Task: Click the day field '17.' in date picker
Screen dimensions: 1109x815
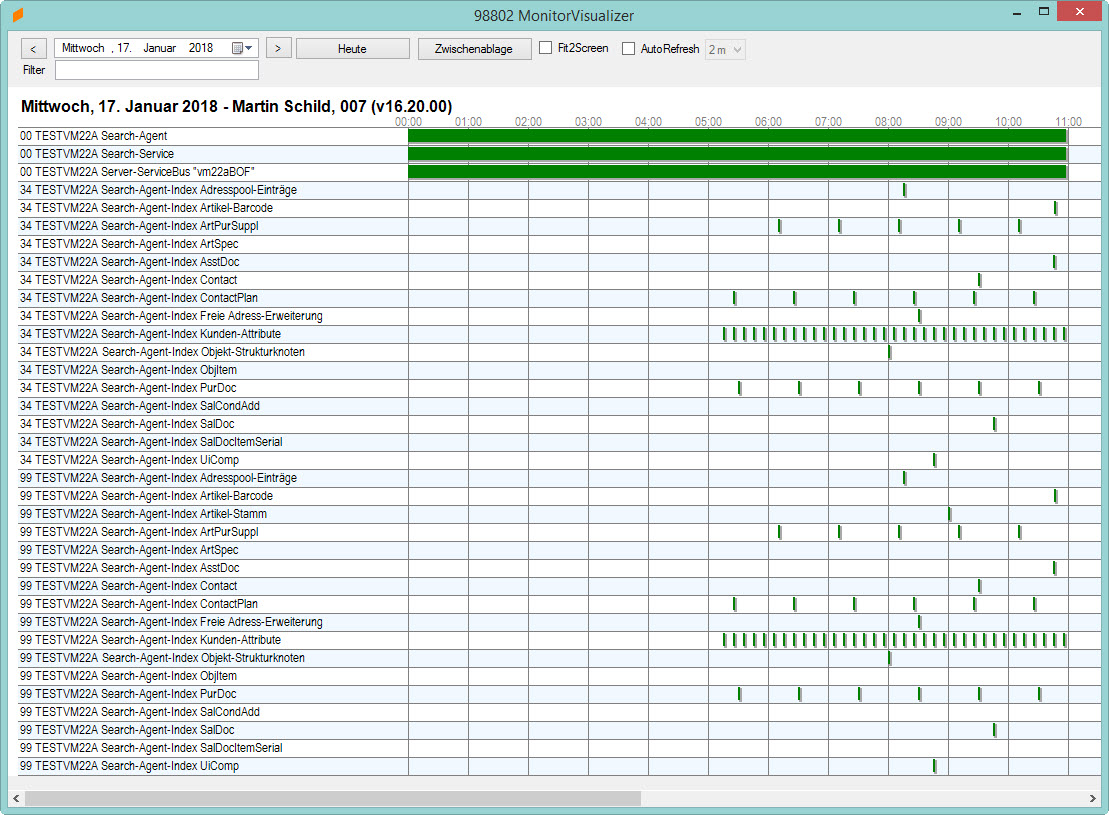Action: coord(124,48)
